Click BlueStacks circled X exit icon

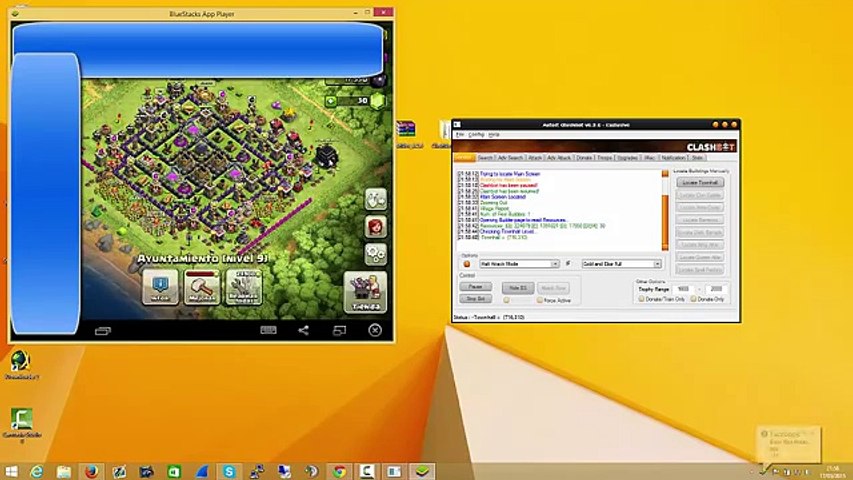[375, 330]
